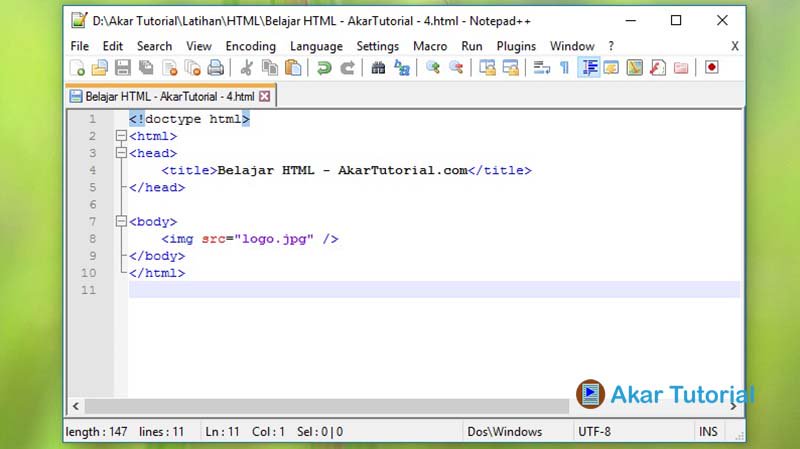Screen dimensions: 800x449
Task: Click the </html> closing tag
Action: 157,273
